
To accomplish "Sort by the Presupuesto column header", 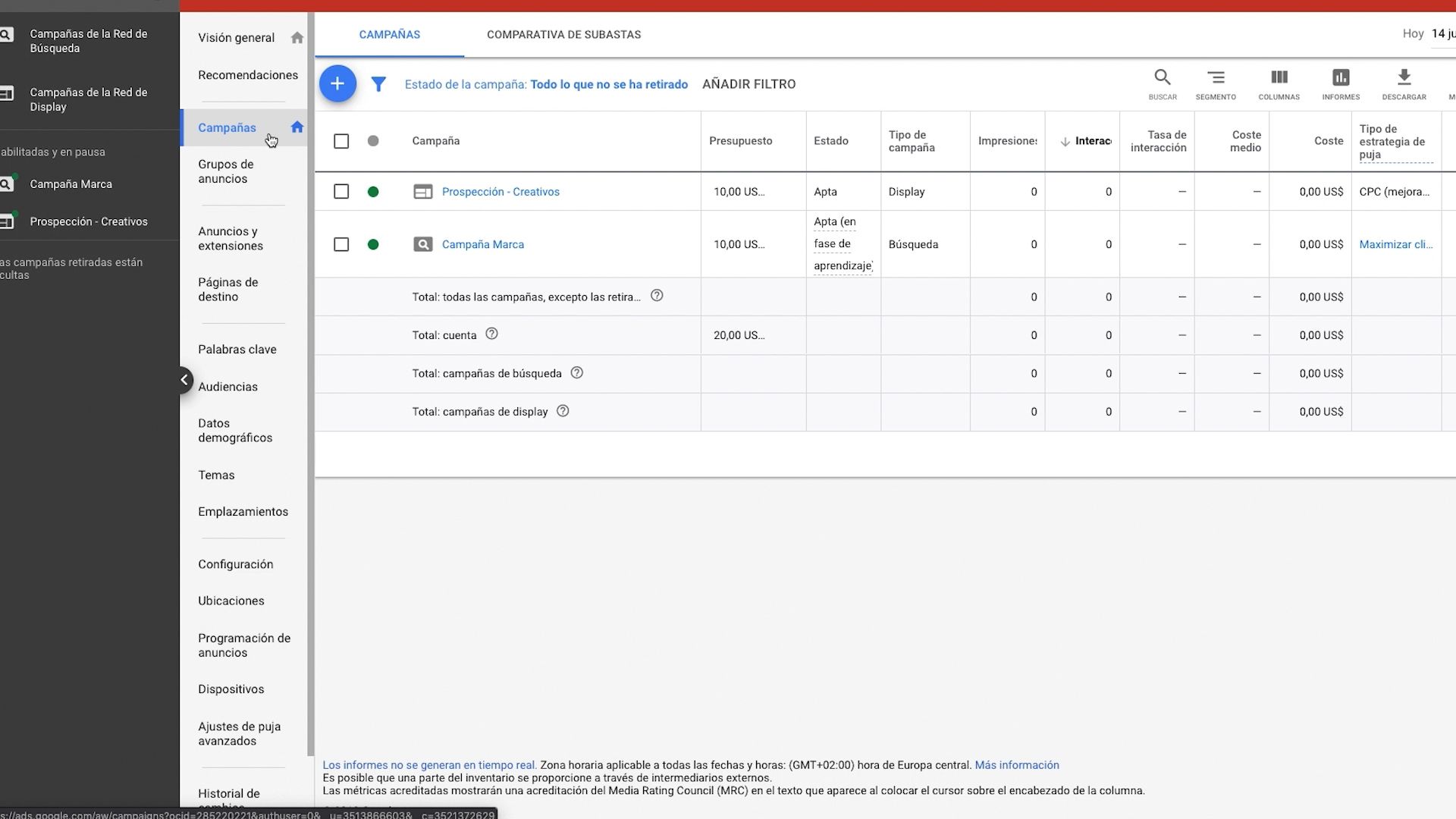I will pyautogui.click(x=741, y=141).
